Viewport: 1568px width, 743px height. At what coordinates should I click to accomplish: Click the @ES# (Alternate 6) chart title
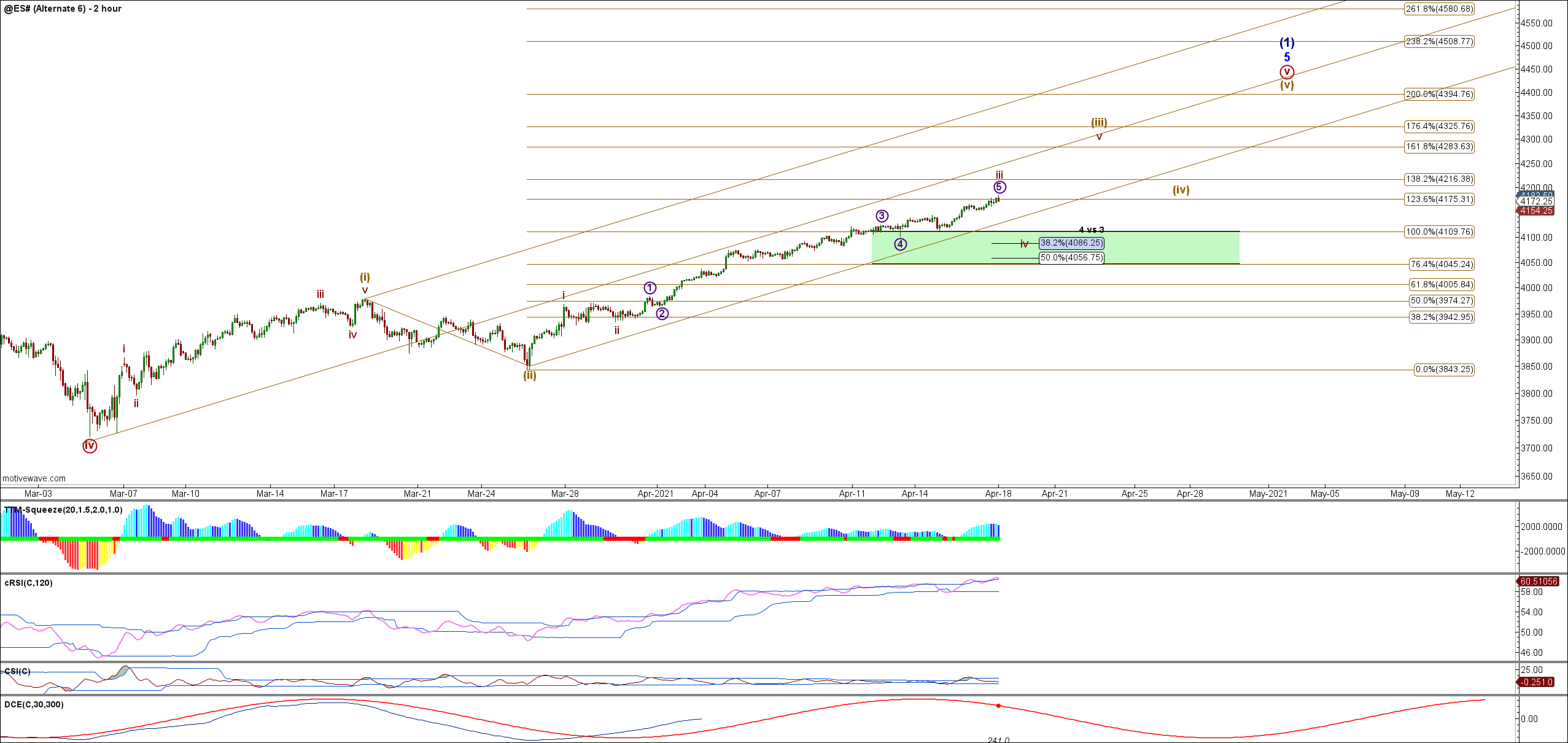63,9
